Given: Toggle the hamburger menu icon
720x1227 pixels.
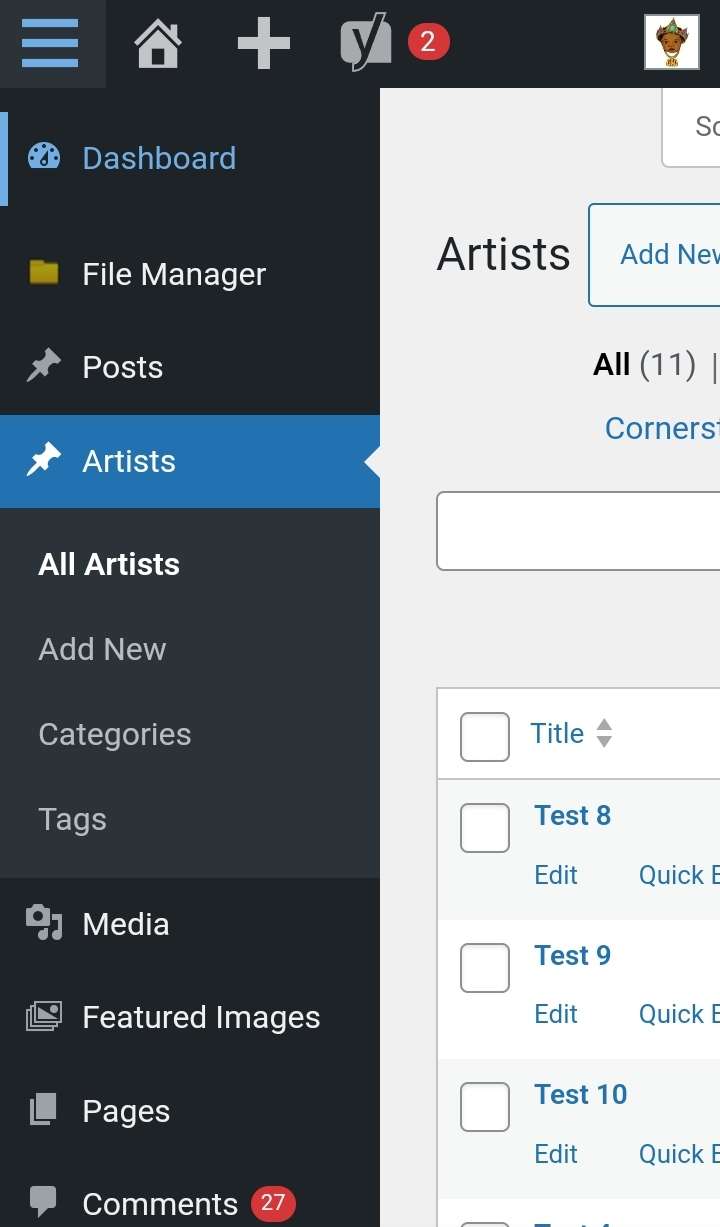Looking at the screenshot, I should [49, 42].
